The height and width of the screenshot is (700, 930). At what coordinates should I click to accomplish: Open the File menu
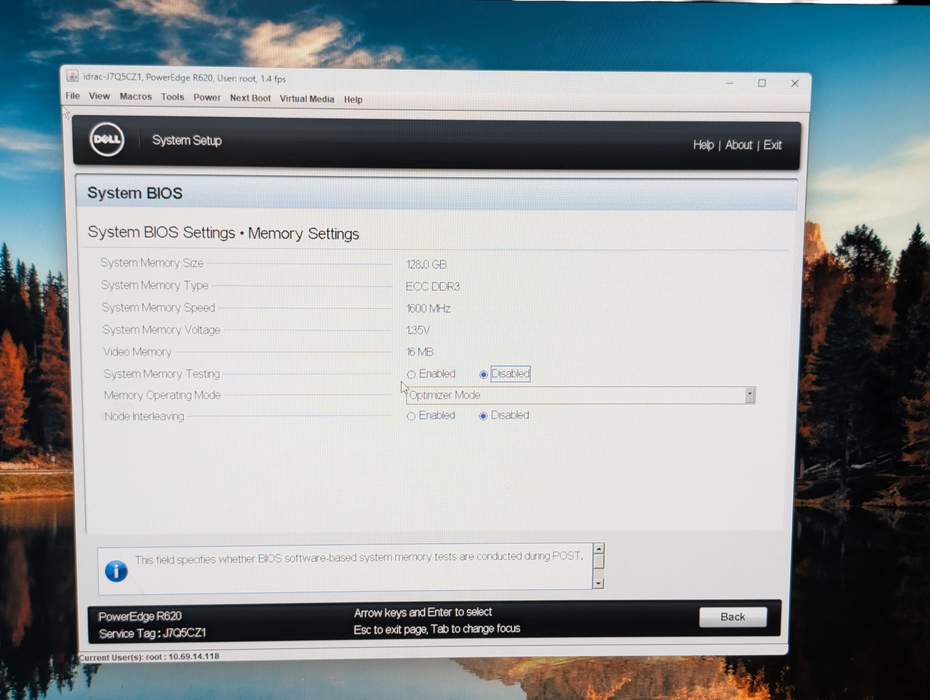coord(72,96)
